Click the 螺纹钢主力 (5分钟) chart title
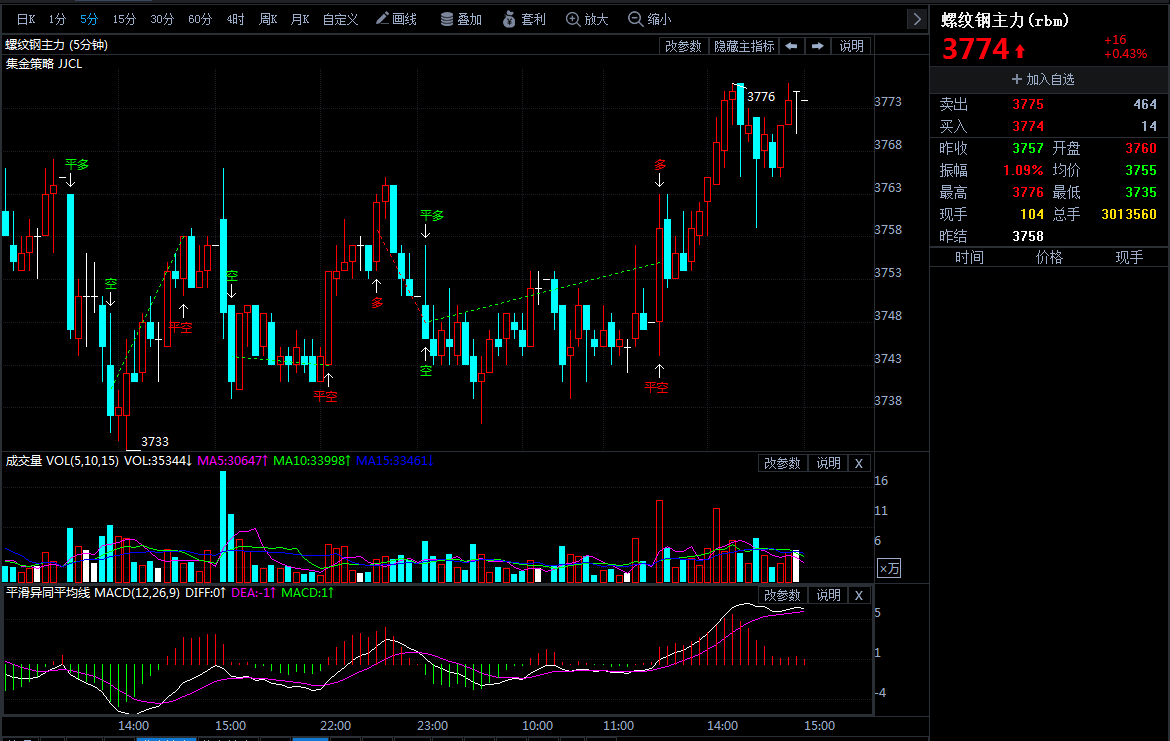The height and width of the screenshot is (741, 1170). pos(57,46)
